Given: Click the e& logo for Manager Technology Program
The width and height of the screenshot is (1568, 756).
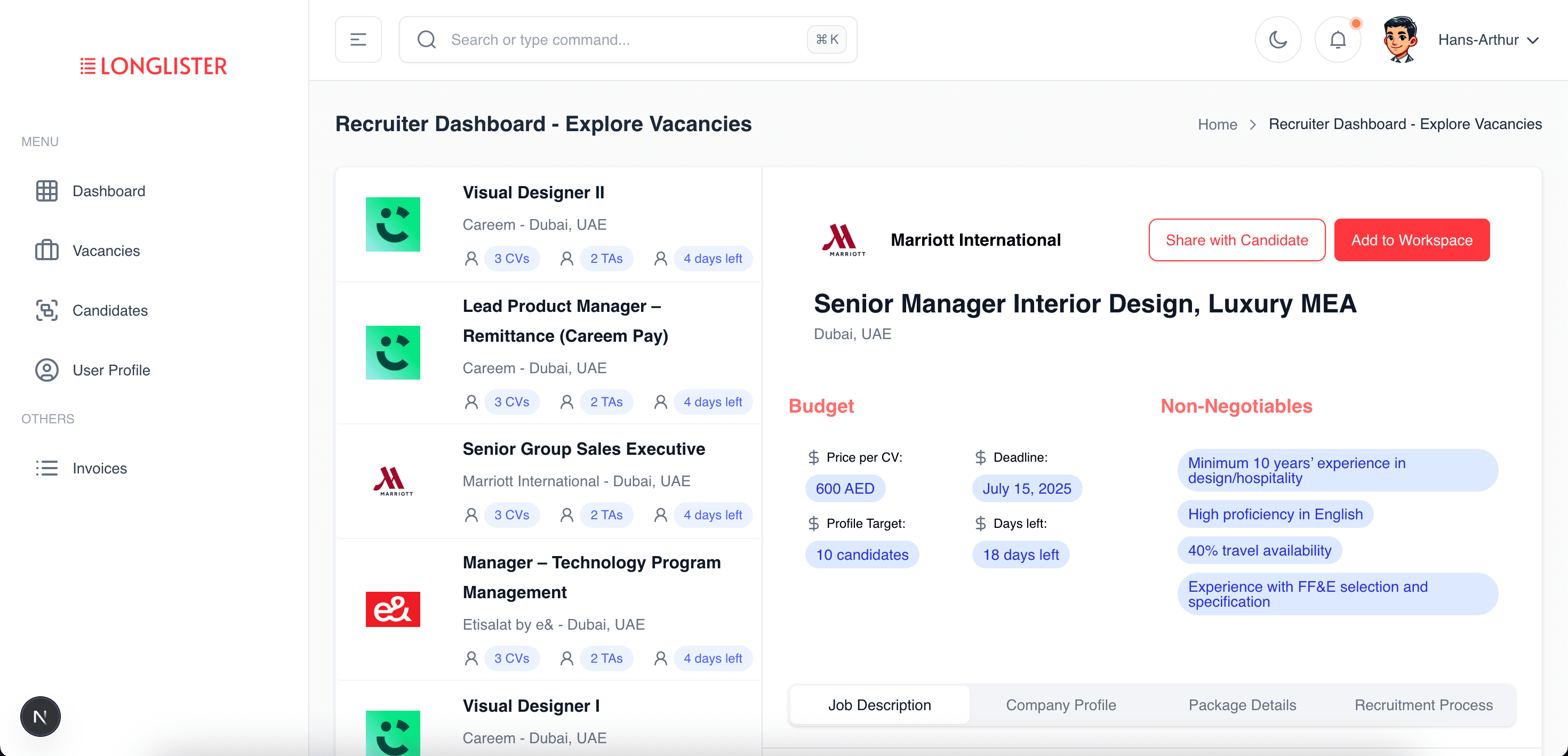Looking at the screenshot, I should tap(393, 609).
